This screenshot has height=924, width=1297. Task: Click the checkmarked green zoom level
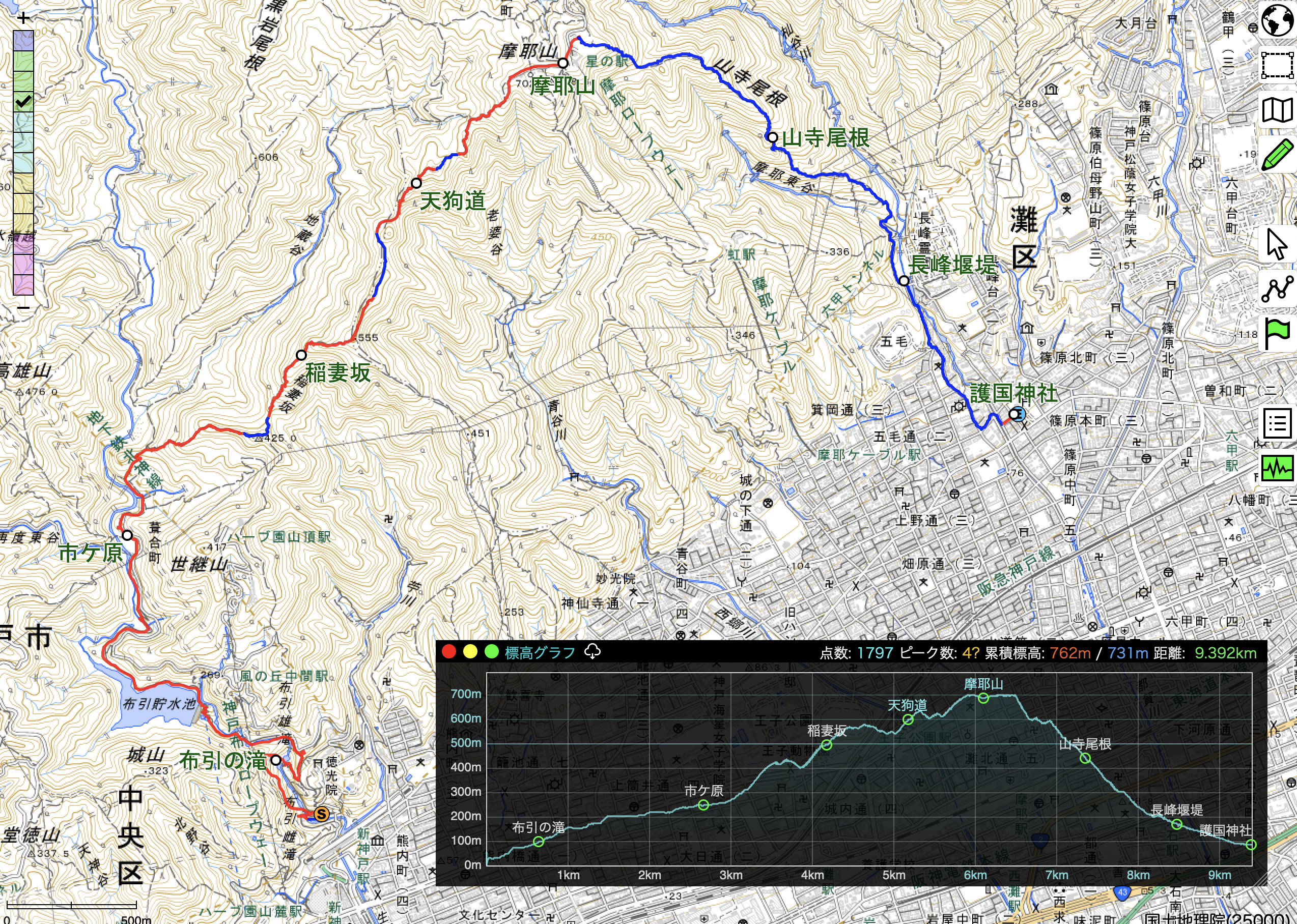(23, 102)
